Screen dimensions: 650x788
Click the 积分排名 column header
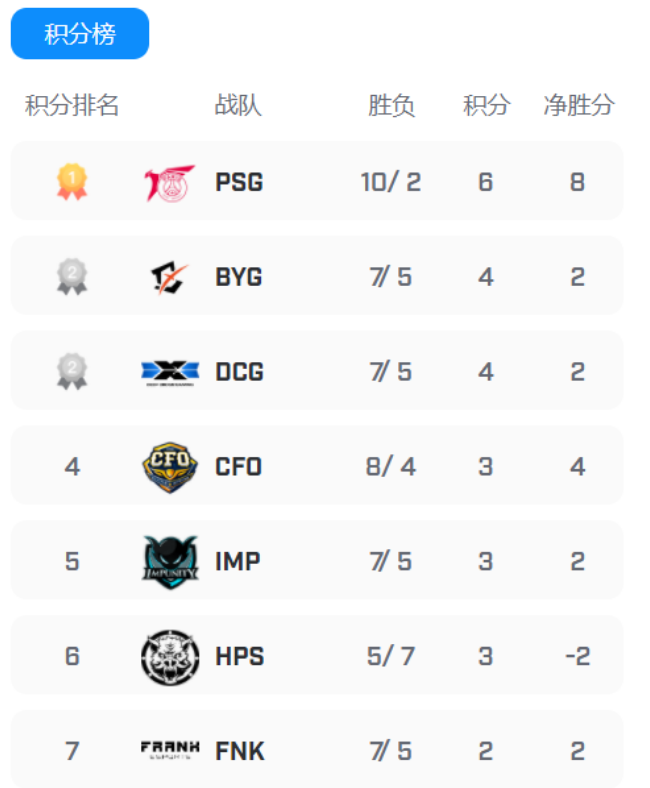(72, 105)
